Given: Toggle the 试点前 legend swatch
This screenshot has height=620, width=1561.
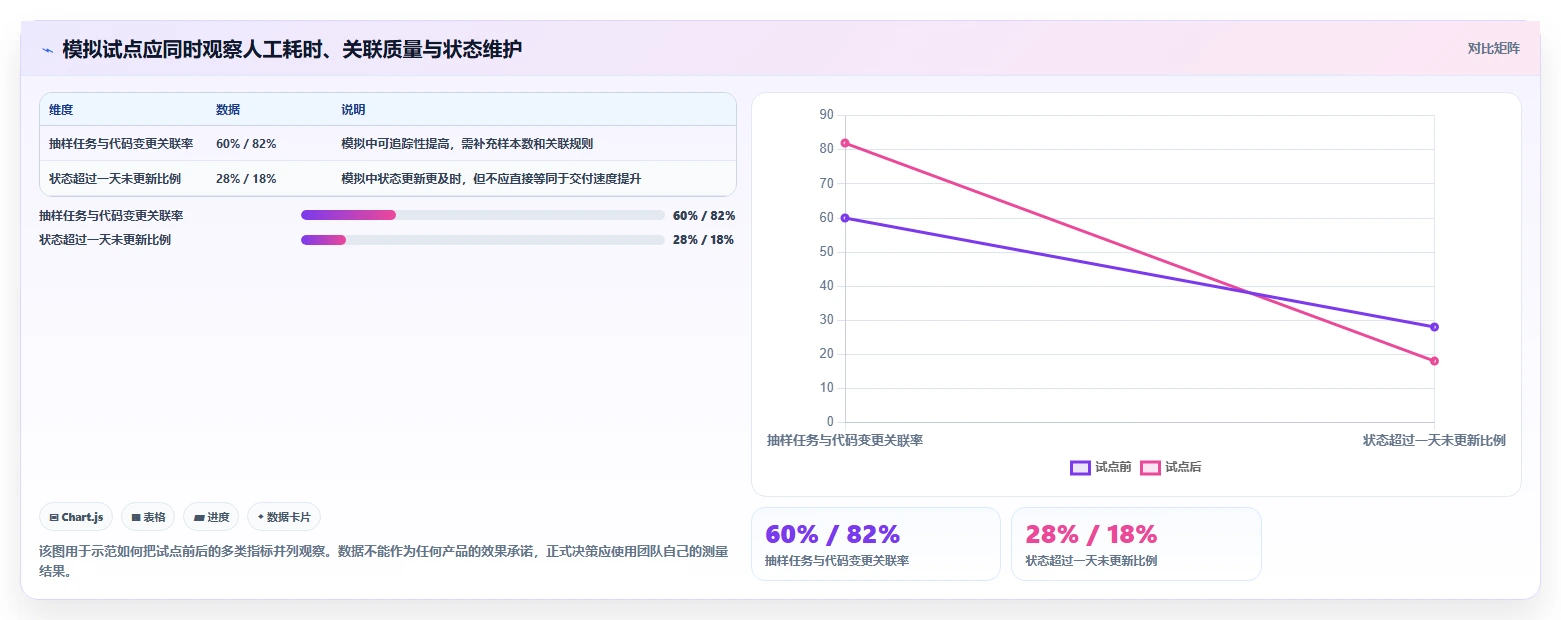Looking at the screenshot, I should 1080,467.
